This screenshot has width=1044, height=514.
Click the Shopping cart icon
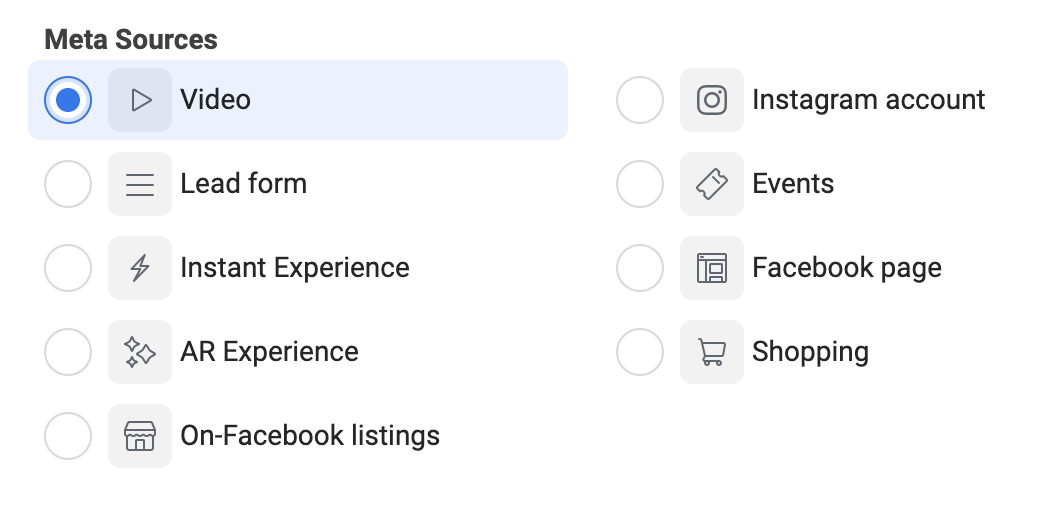pyautogui.click(x=712, y=352)
